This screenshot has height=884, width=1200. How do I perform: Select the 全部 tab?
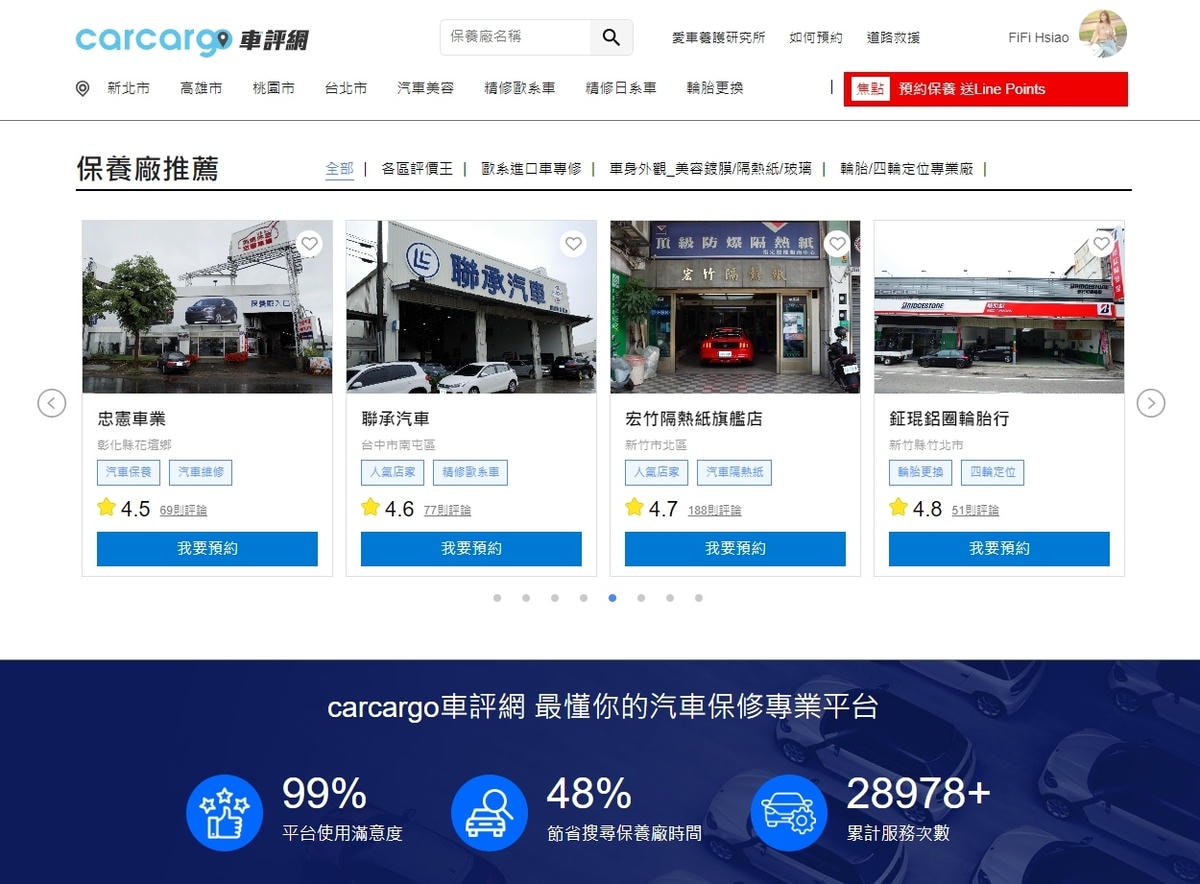(x=339, y=169)
